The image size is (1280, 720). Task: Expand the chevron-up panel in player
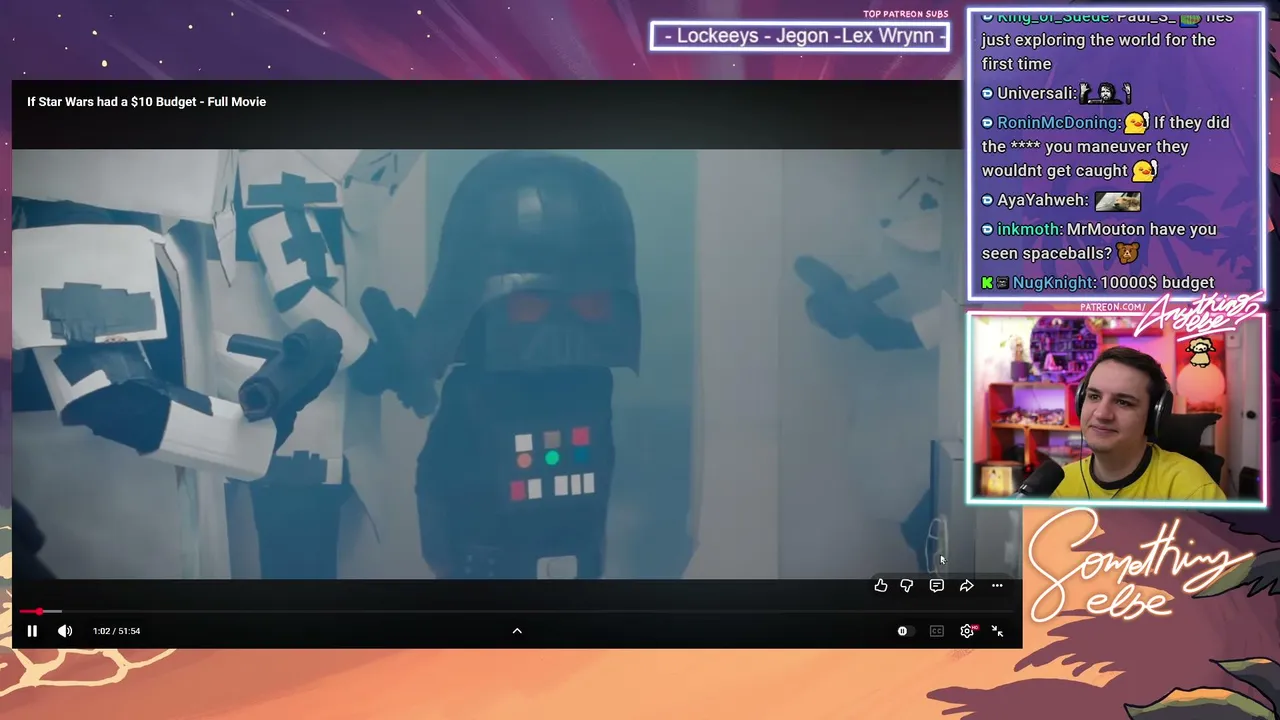[x=517, y=631]
